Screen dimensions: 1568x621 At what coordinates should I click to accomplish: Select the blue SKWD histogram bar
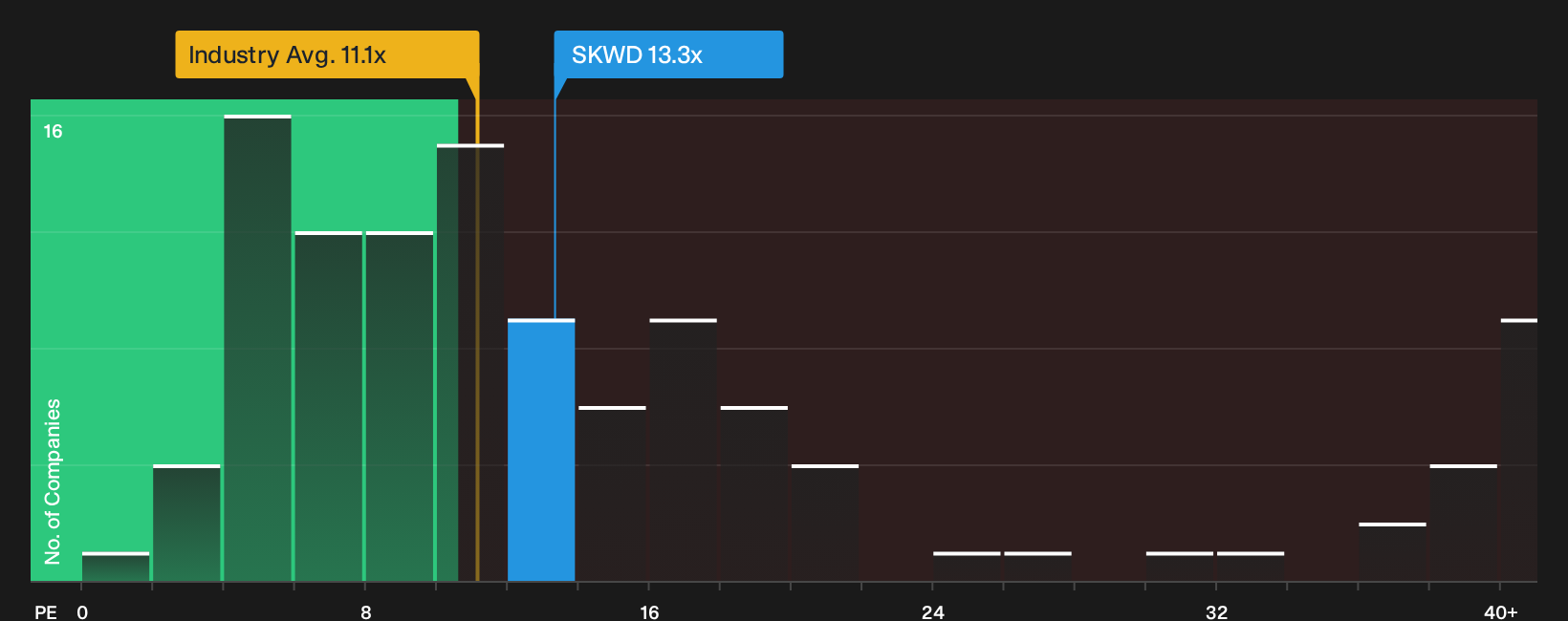click(541, 450)
